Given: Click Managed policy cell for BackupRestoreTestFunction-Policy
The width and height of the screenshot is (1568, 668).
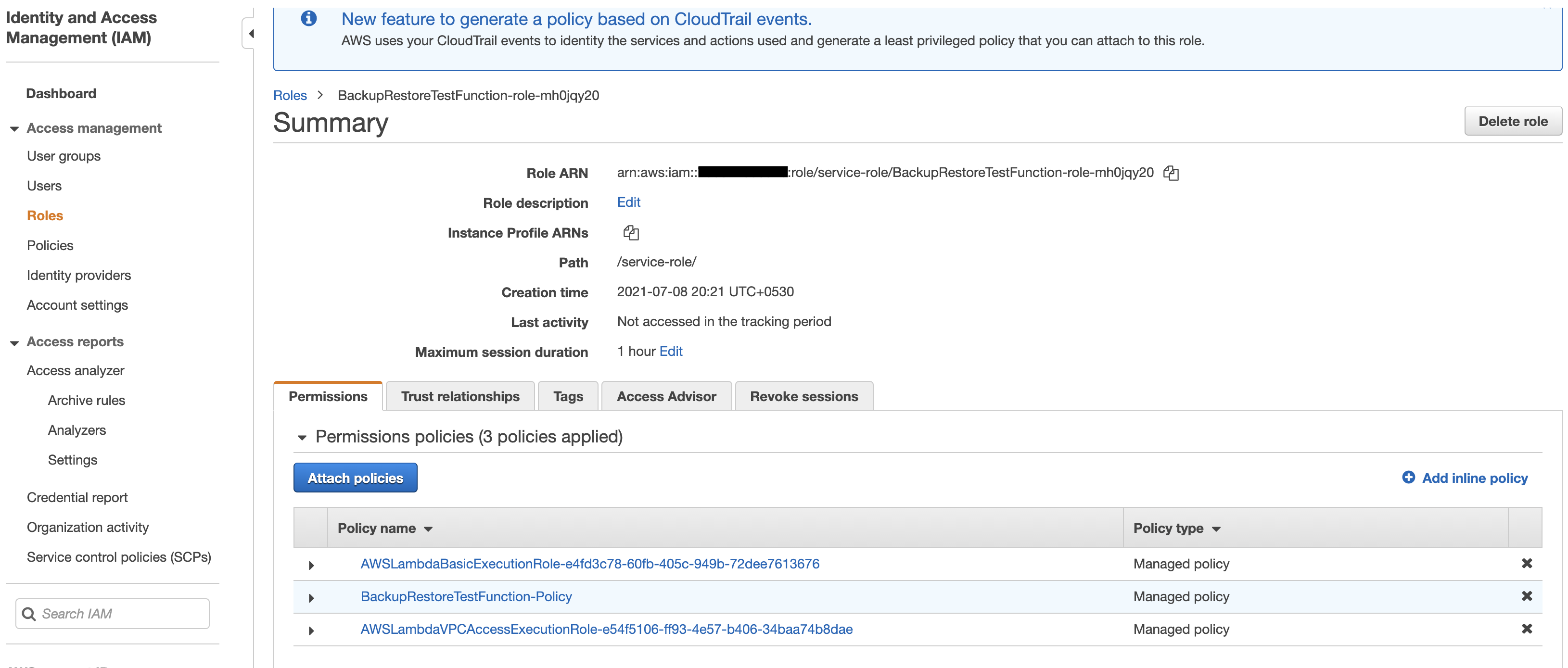Looking at the screenshot, I should click(1181, 596).
